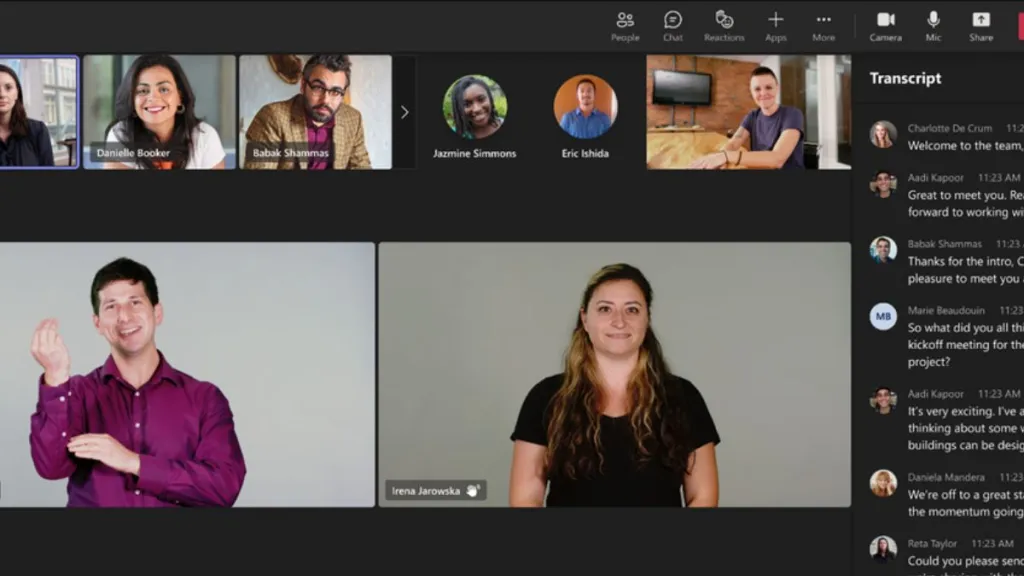1024x576 pixels.
Task: Expand more participants with the right chevron
Action: 404,112
